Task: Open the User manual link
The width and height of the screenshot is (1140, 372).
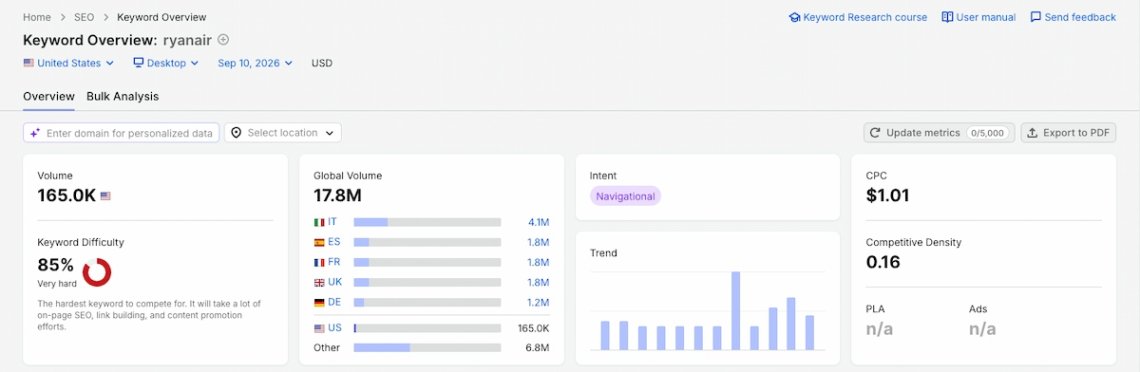Action: click(979, 17)
